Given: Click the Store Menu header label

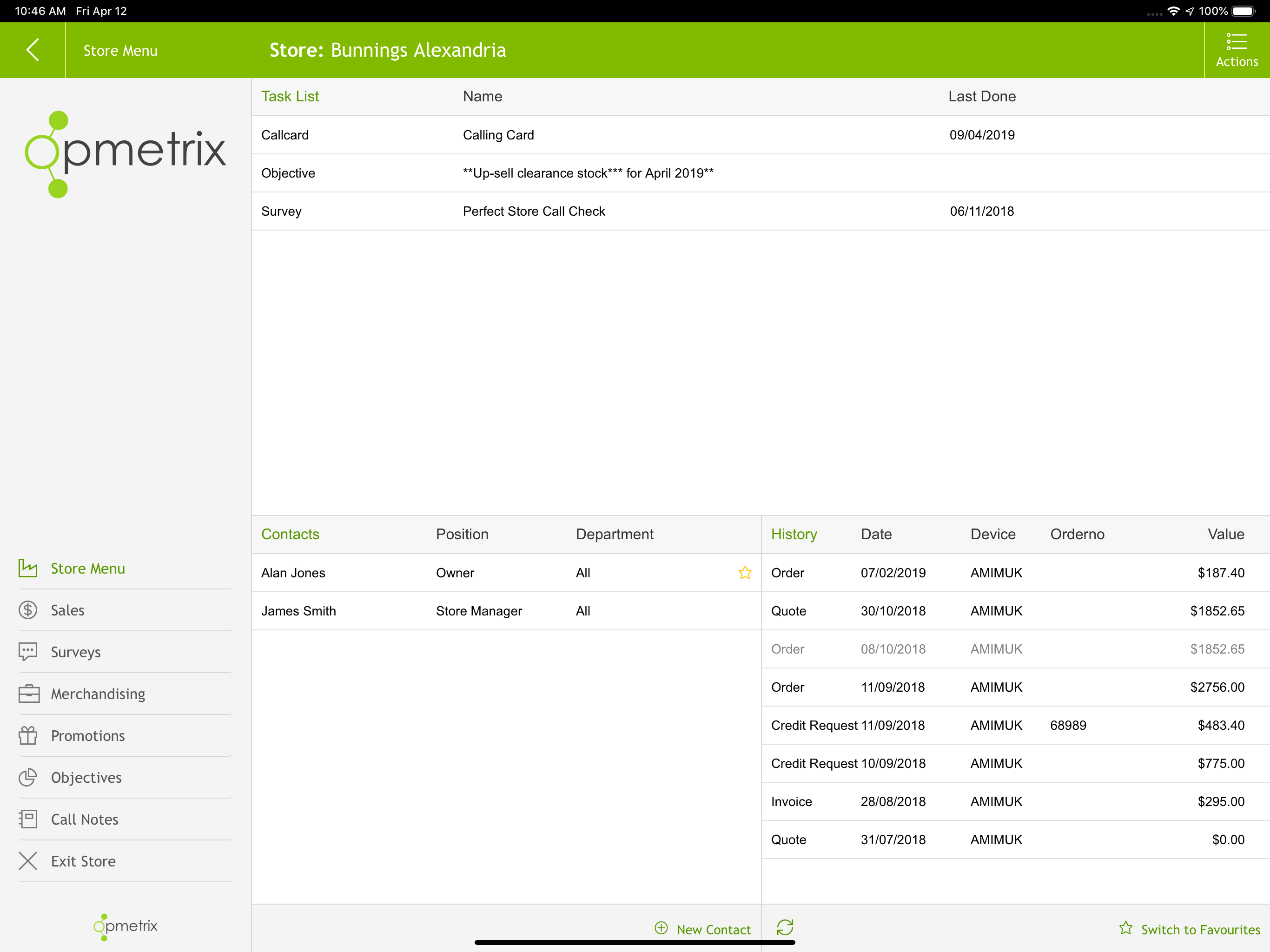Looking at the screenshot, I should point(120,51).
